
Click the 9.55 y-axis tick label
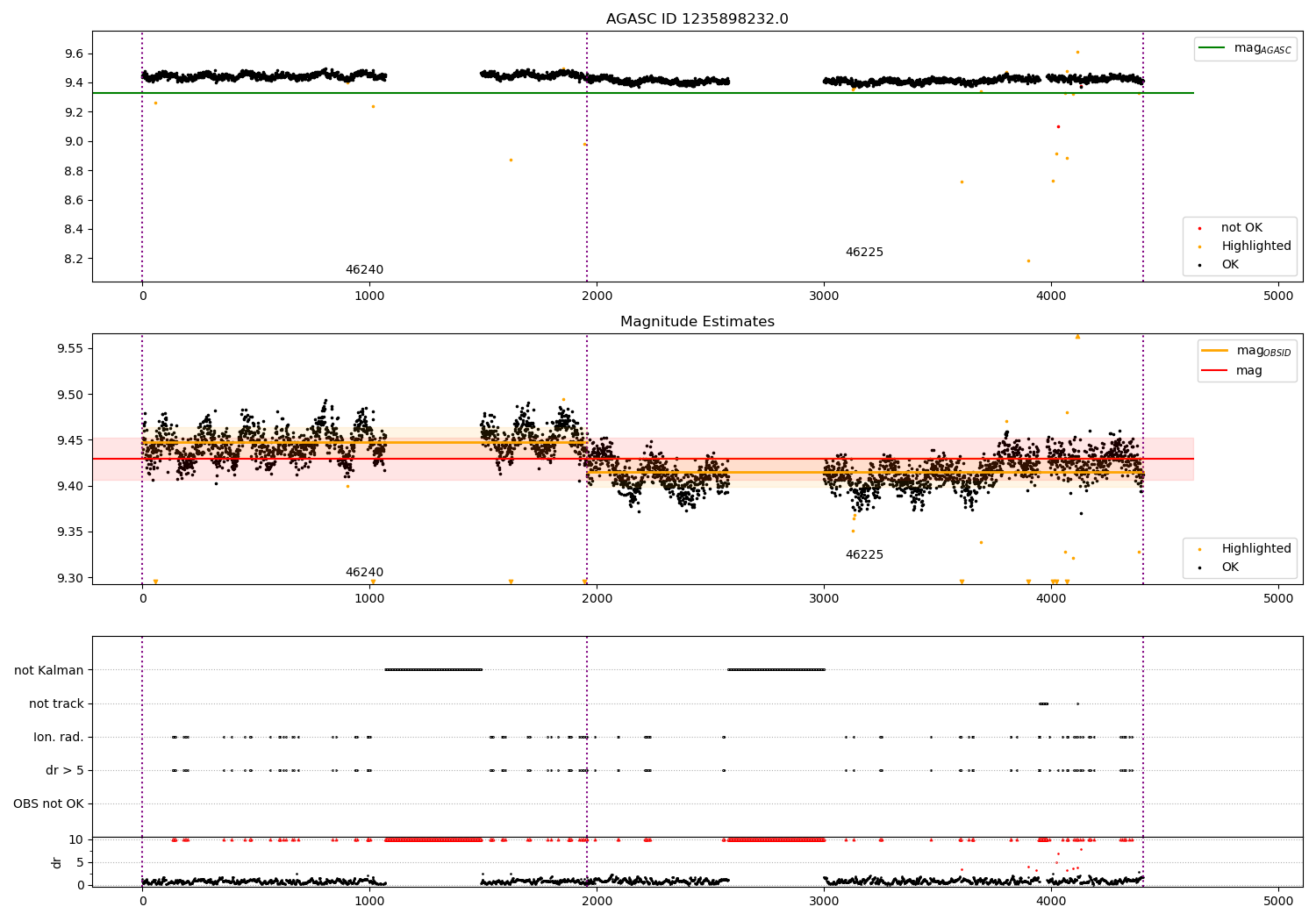click(x=69, y=349)
